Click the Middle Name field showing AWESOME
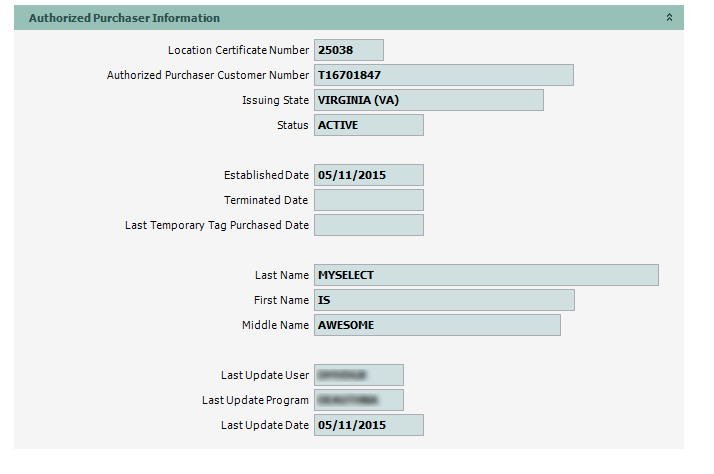This screenshot has height=474, width=714. pos(436,325)
